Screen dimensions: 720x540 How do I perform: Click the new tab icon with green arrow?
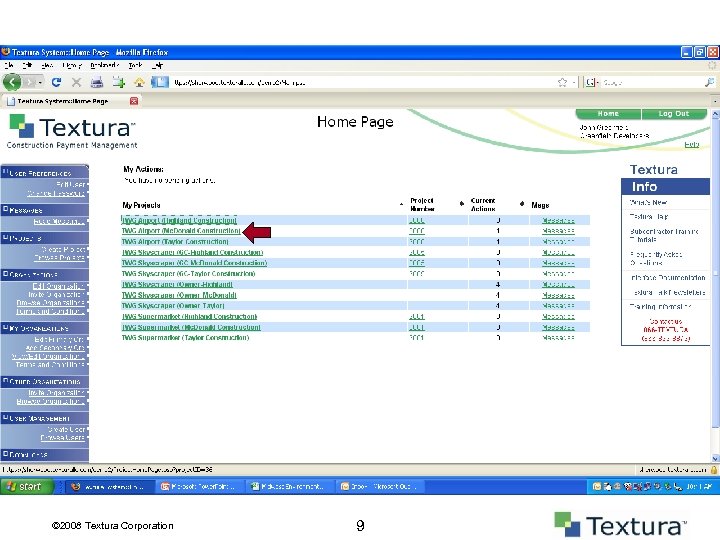(x=119, y=82)
